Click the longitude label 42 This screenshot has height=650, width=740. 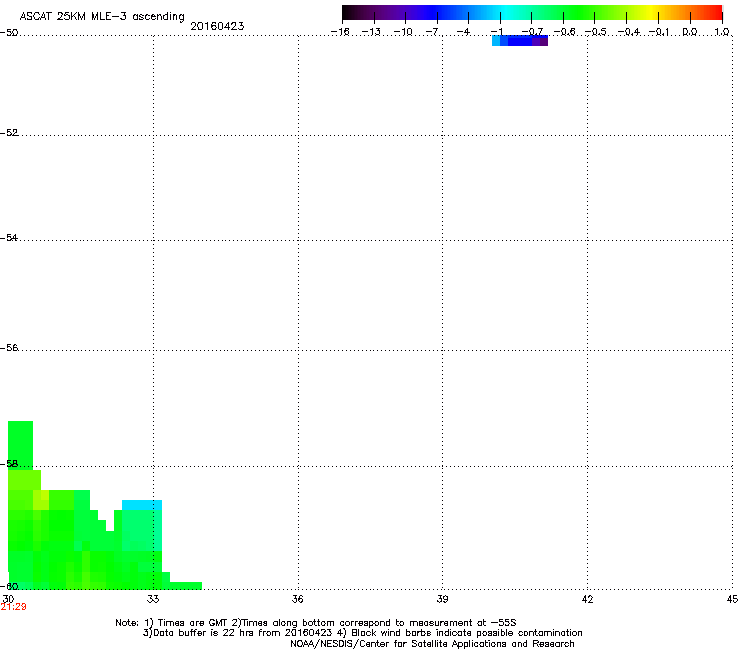pos(587,599)
